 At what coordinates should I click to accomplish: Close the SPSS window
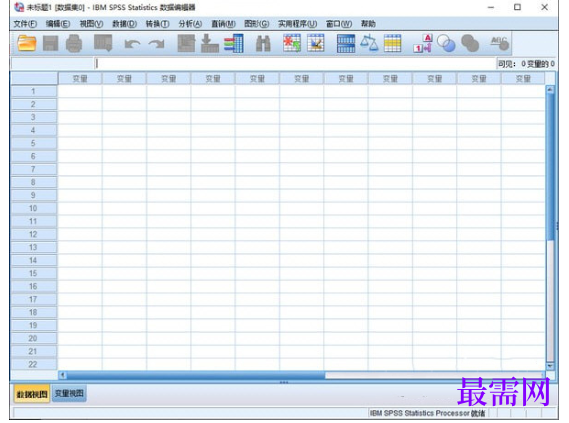544,7
